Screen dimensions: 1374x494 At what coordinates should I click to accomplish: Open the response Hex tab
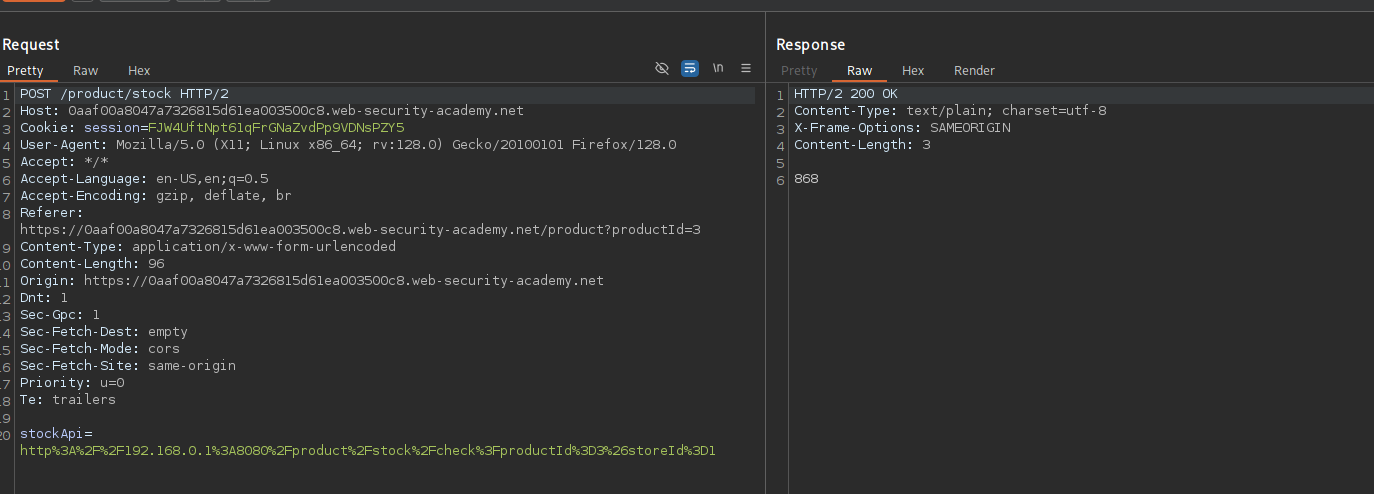(913, 70)
